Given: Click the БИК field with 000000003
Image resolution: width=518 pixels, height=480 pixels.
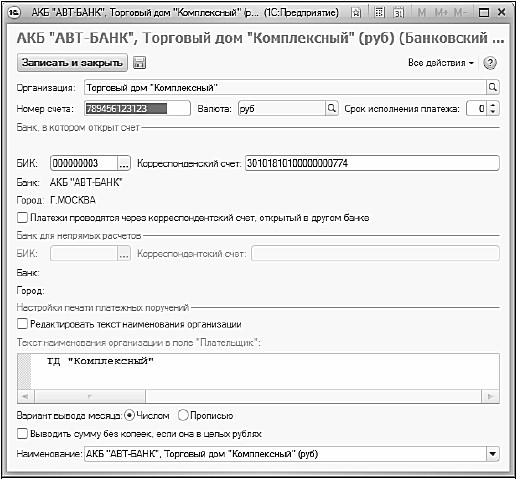Looking at the screenshot, I should tap(84, 163).
